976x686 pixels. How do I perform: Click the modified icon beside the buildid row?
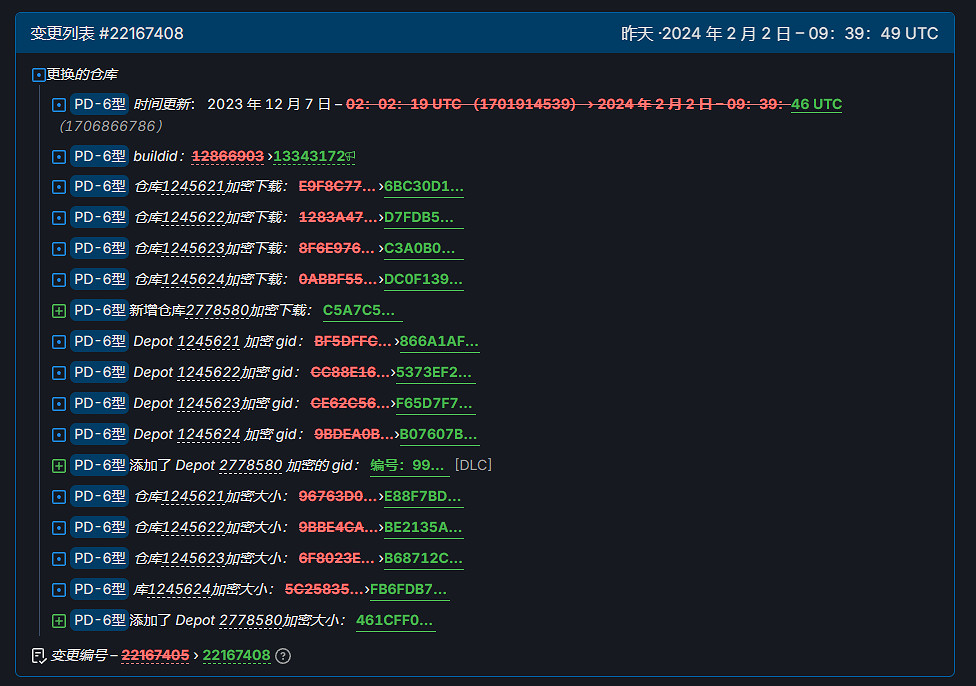coord(59,156)
